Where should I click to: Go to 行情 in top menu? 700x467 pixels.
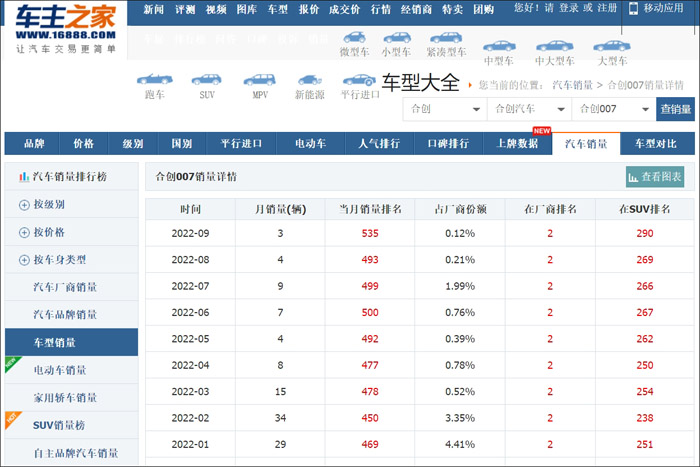pos(381,9)
